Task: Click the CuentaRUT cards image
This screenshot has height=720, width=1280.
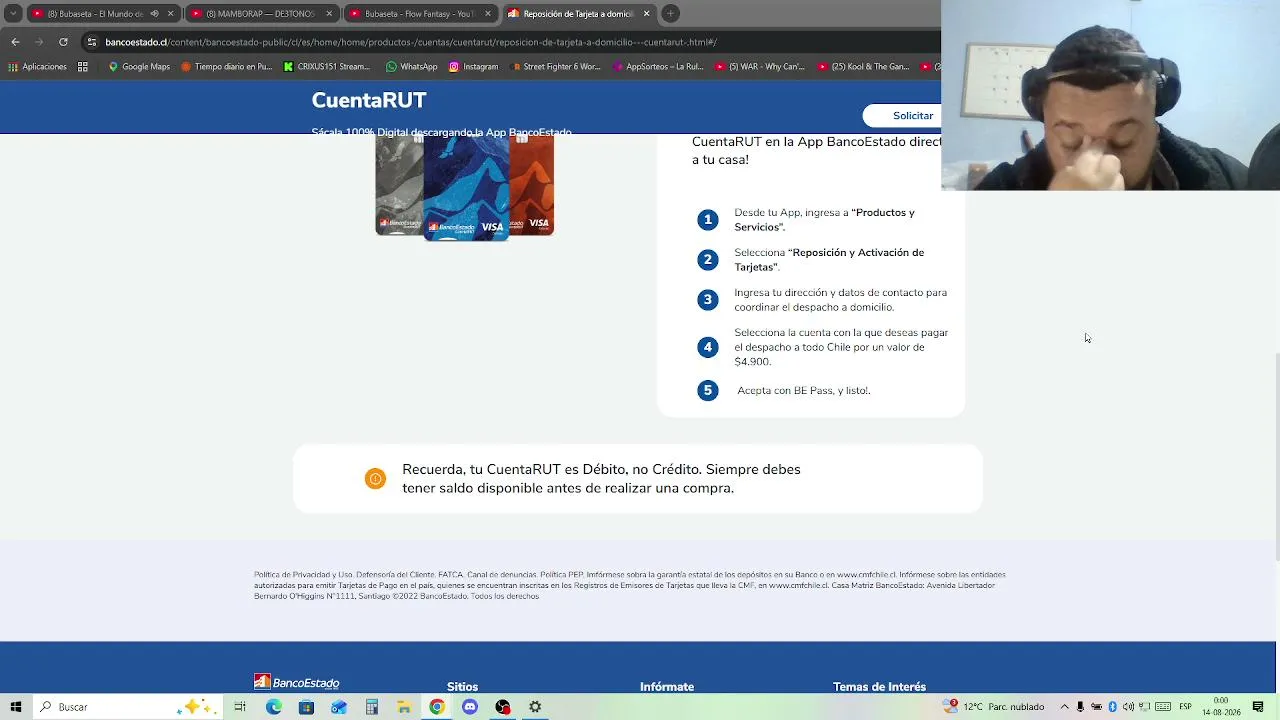Action: [464, 187]
